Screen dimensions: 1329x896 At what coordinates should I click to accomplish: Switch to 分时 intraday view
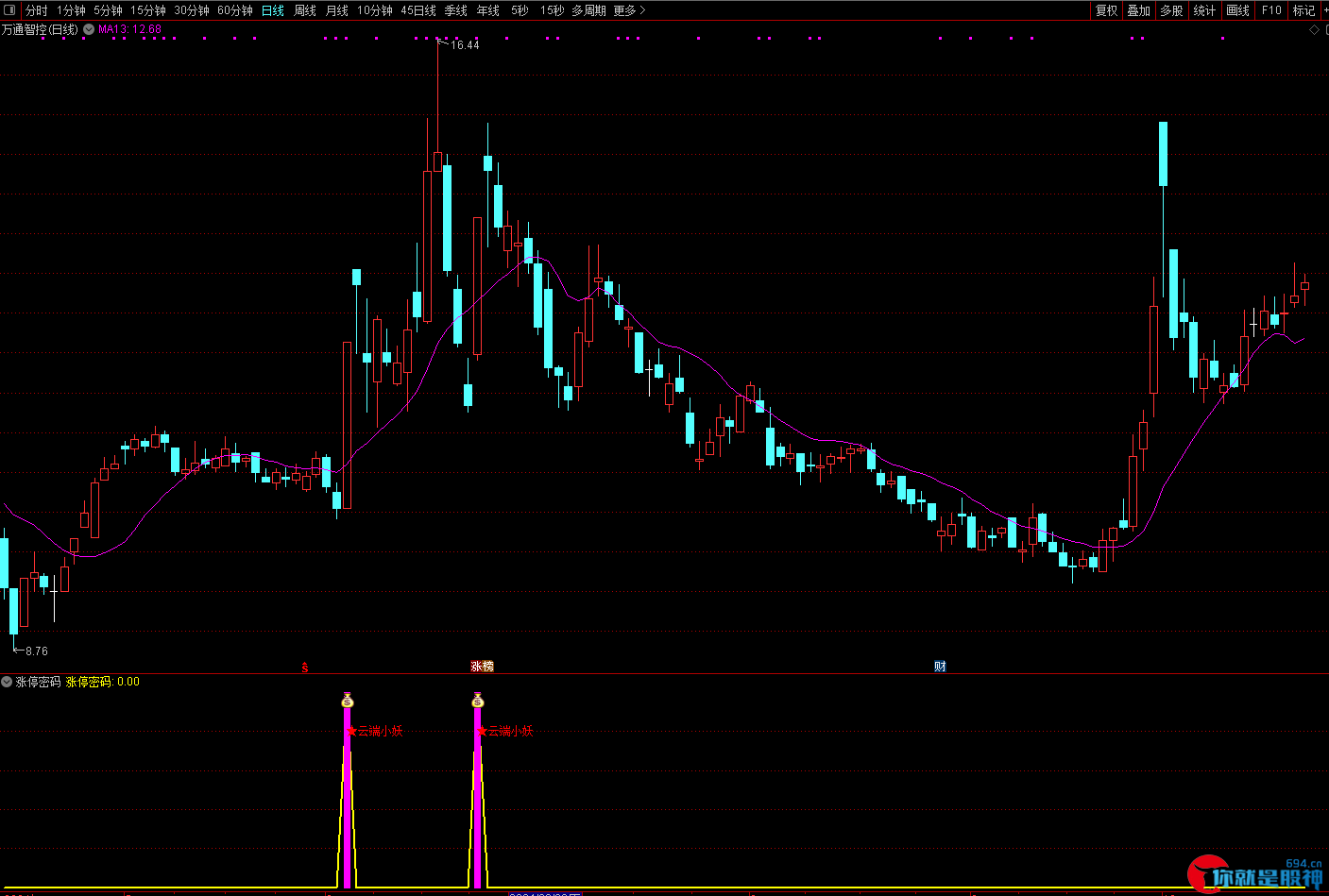pos(36,10)
